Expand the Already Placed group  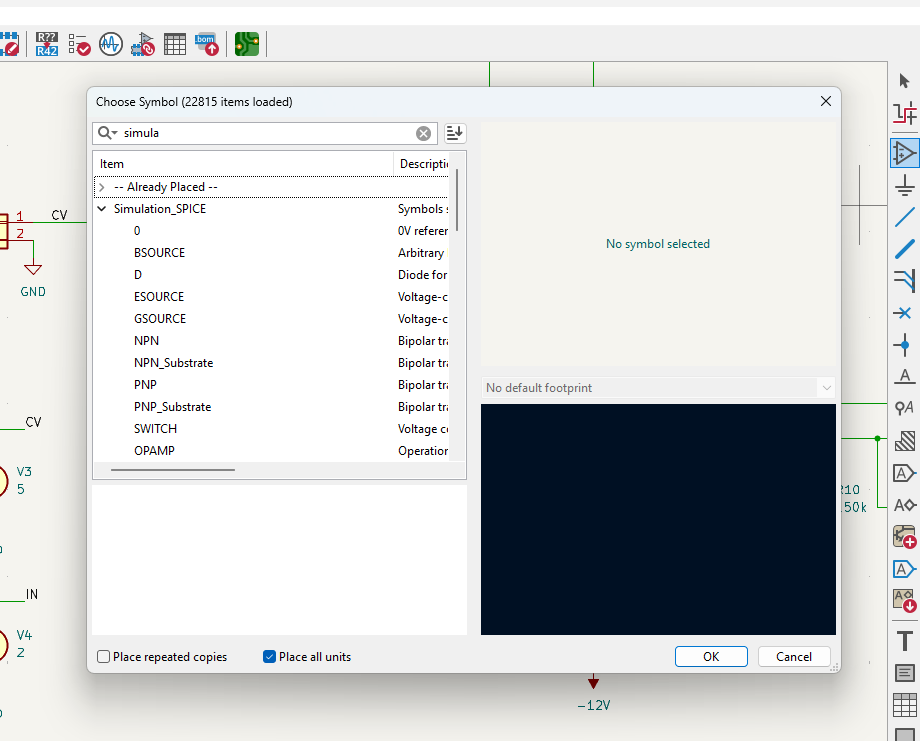tap(102, 187)
